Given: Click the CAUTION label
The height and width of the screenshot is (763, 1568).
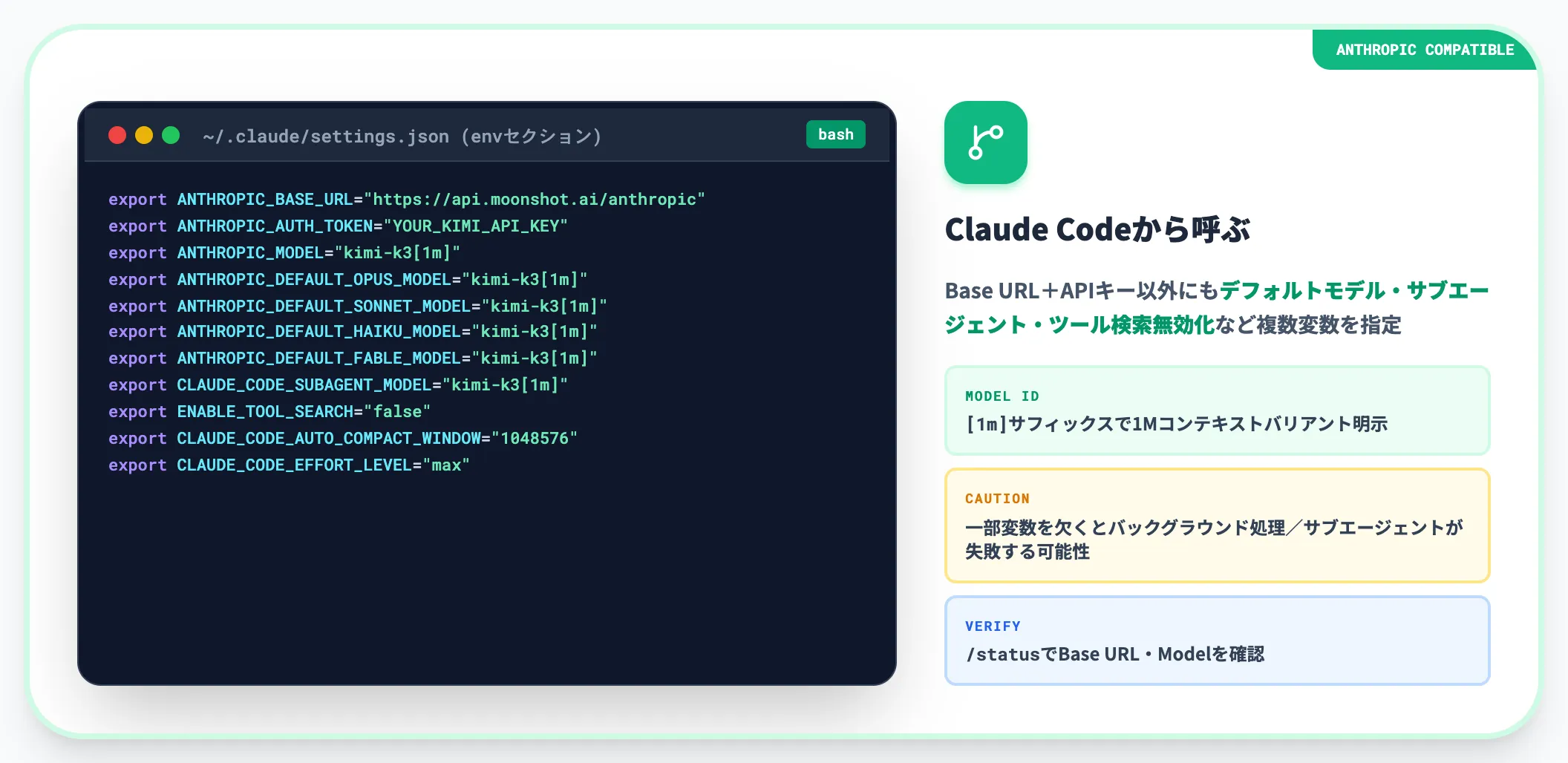Looking at the screenshot, I should pyautogui.click(x=997, y=499).
